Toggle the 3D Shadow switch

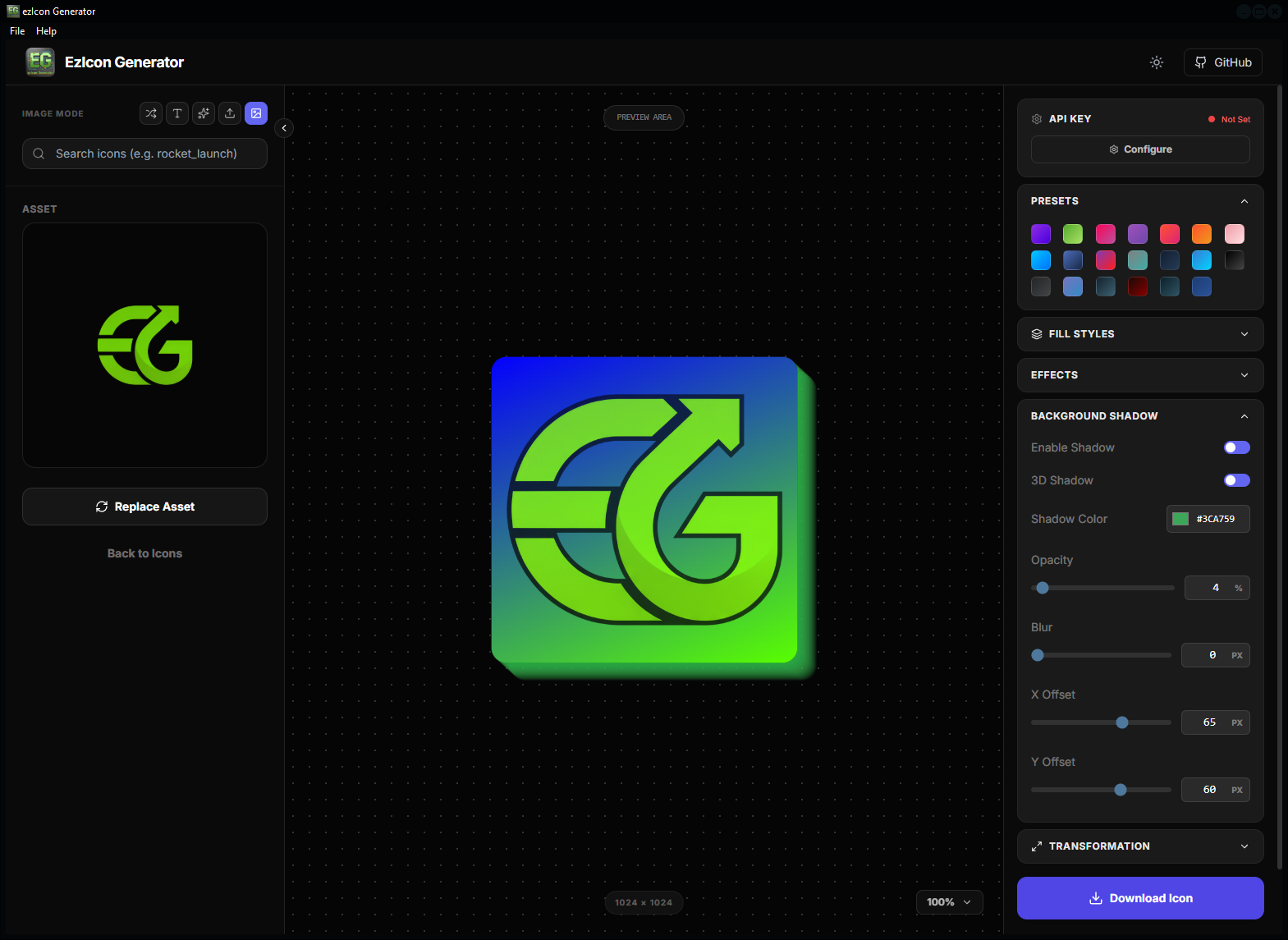[1237, 480]
